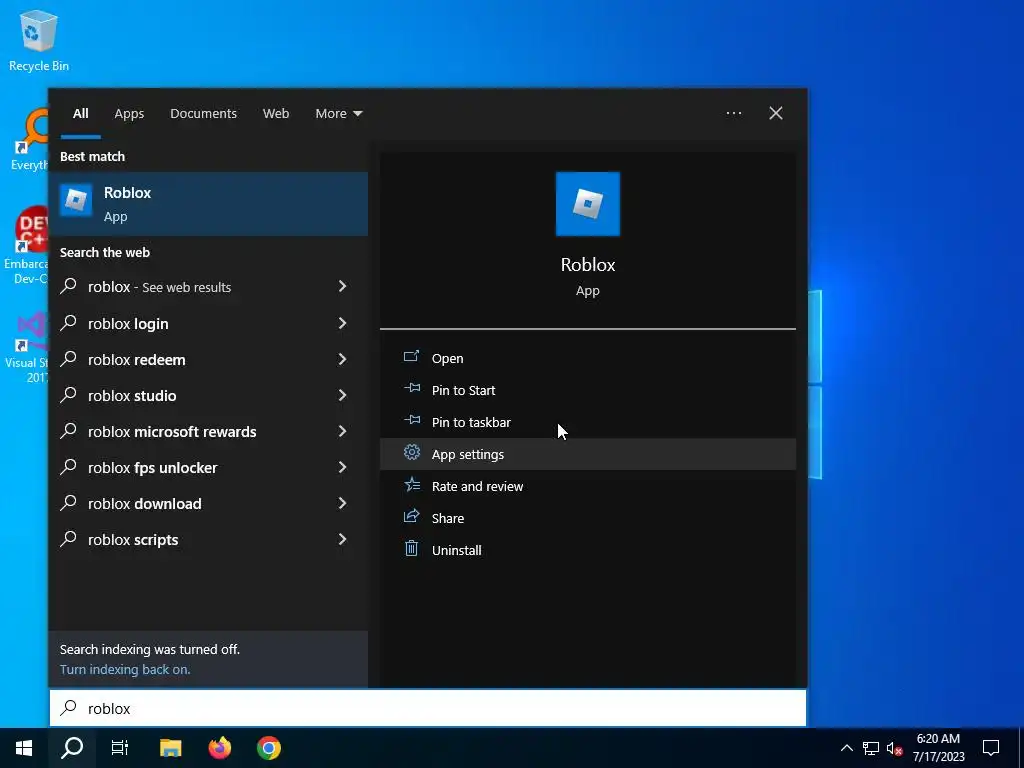
Task: Select the All tab
Action: click(x=80, y=113)
